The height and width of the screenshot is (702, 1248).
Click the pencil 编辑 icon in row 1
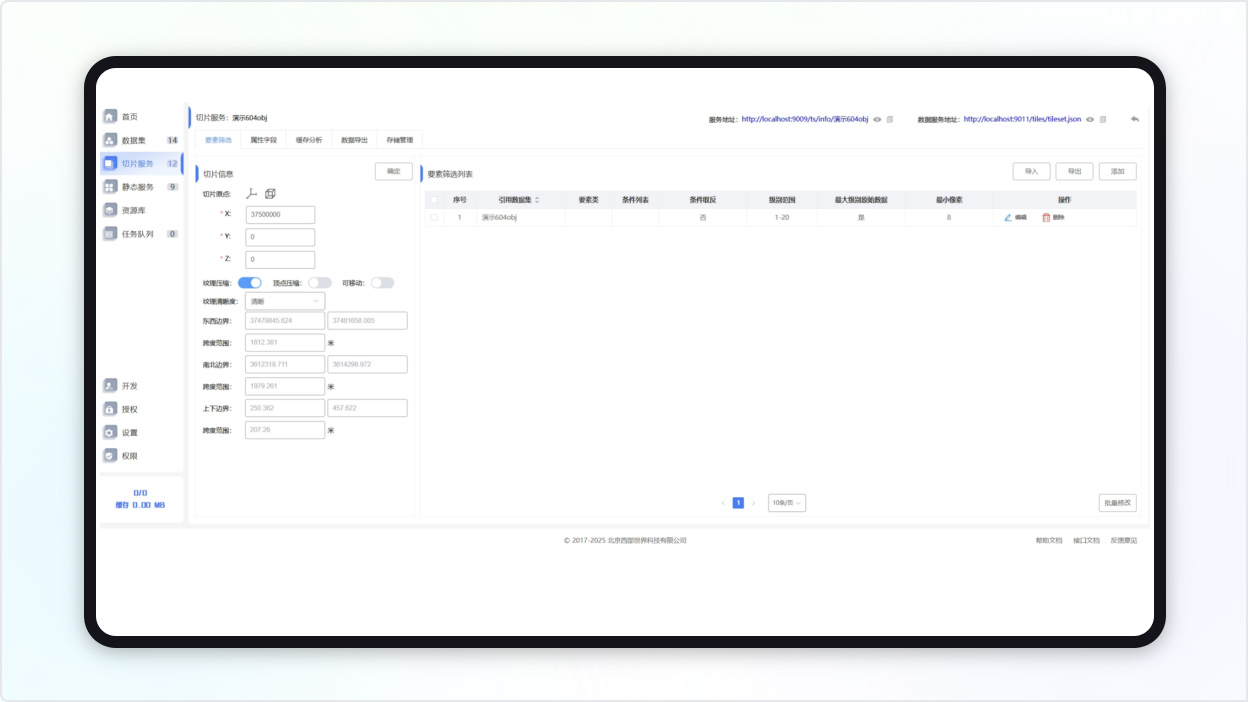pos(1008,217)
